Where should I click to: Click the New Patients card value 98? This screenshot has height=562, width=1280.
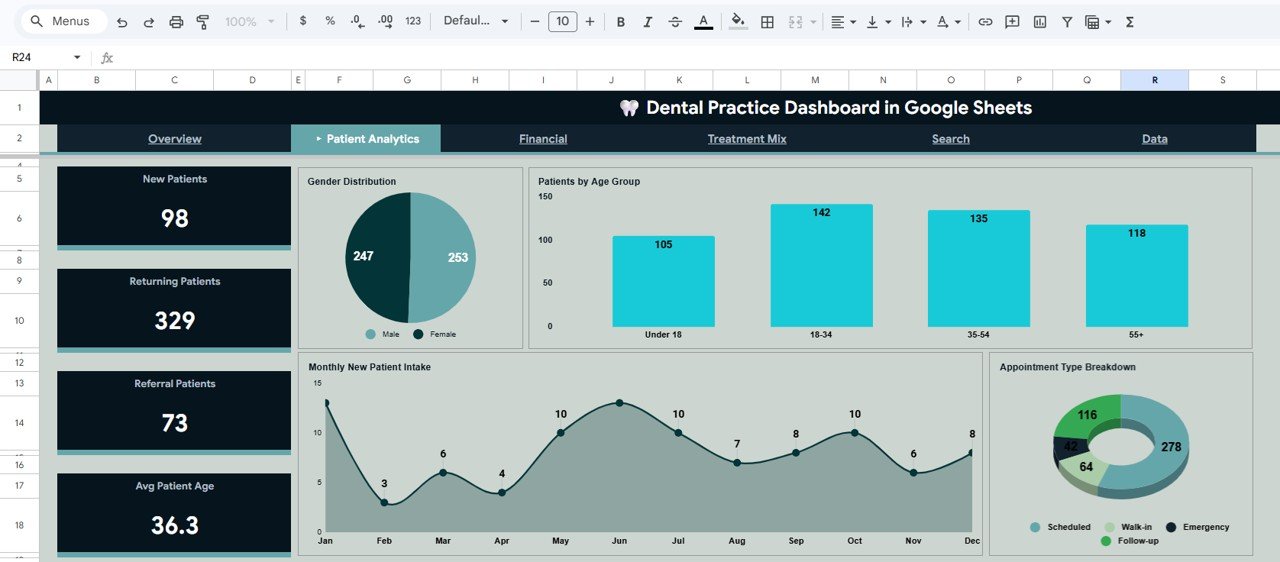click(174, 218)
